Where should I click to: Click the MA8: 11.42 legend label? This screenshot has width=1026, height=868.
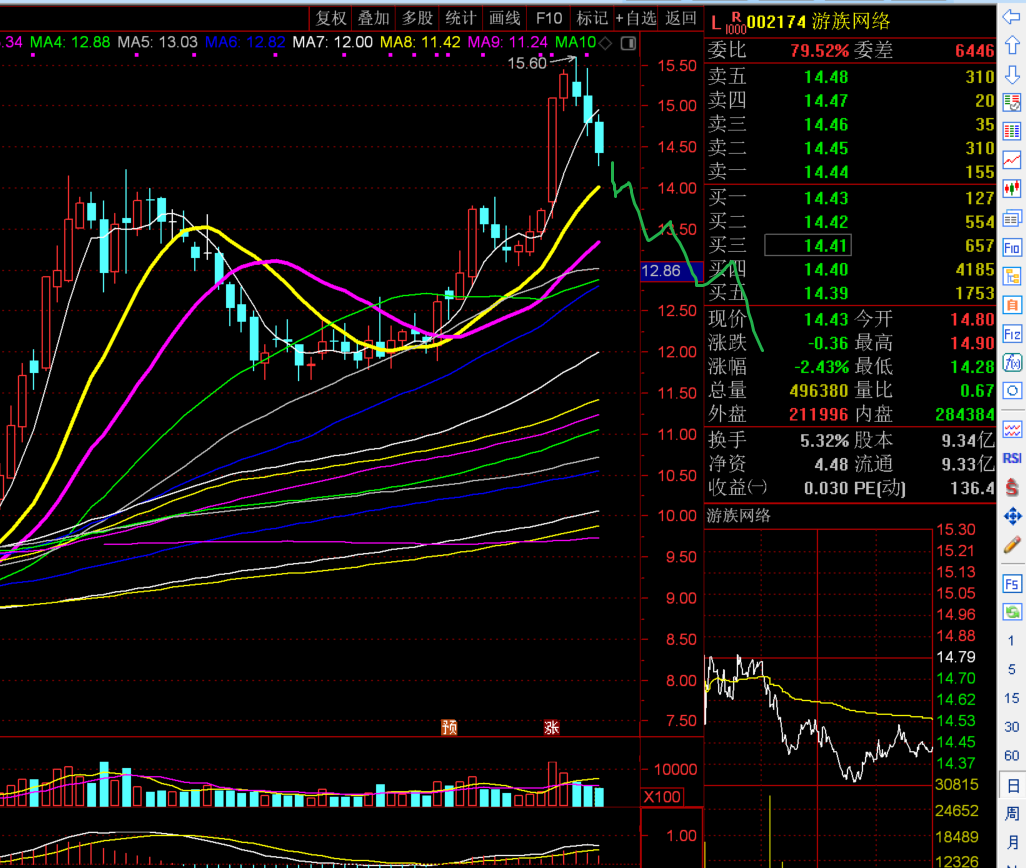(x=420, y=43)
